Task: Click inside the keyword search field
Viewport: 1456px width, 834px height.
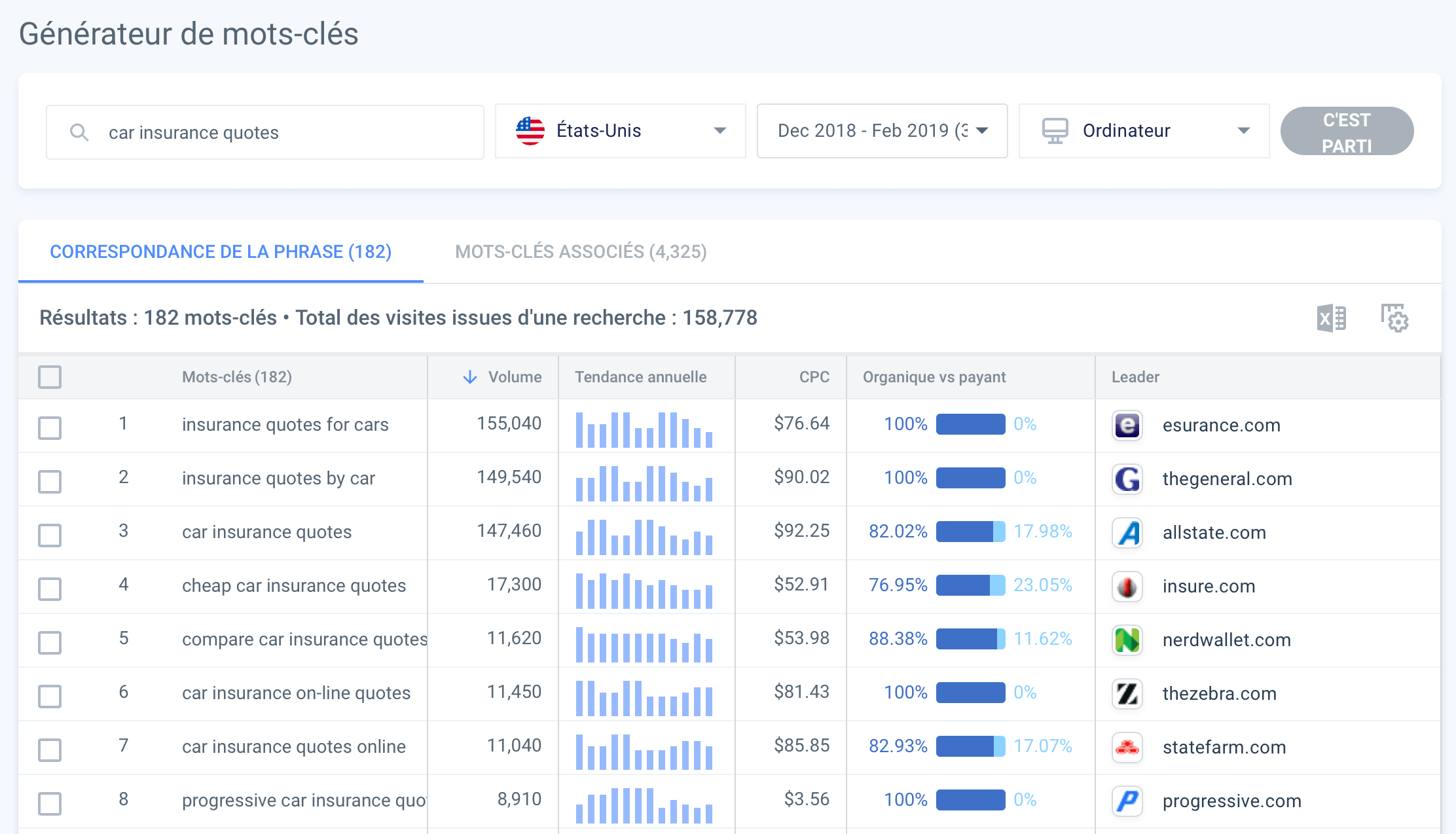Action: tap(262, 131)
